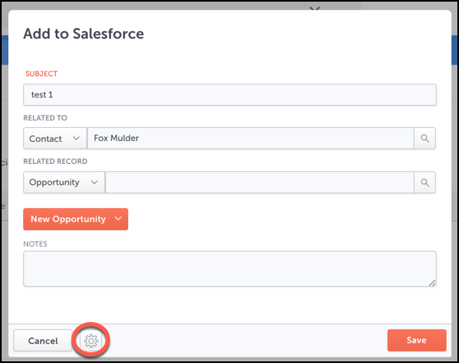
Task: Click the Related To label
Action: 45,118
